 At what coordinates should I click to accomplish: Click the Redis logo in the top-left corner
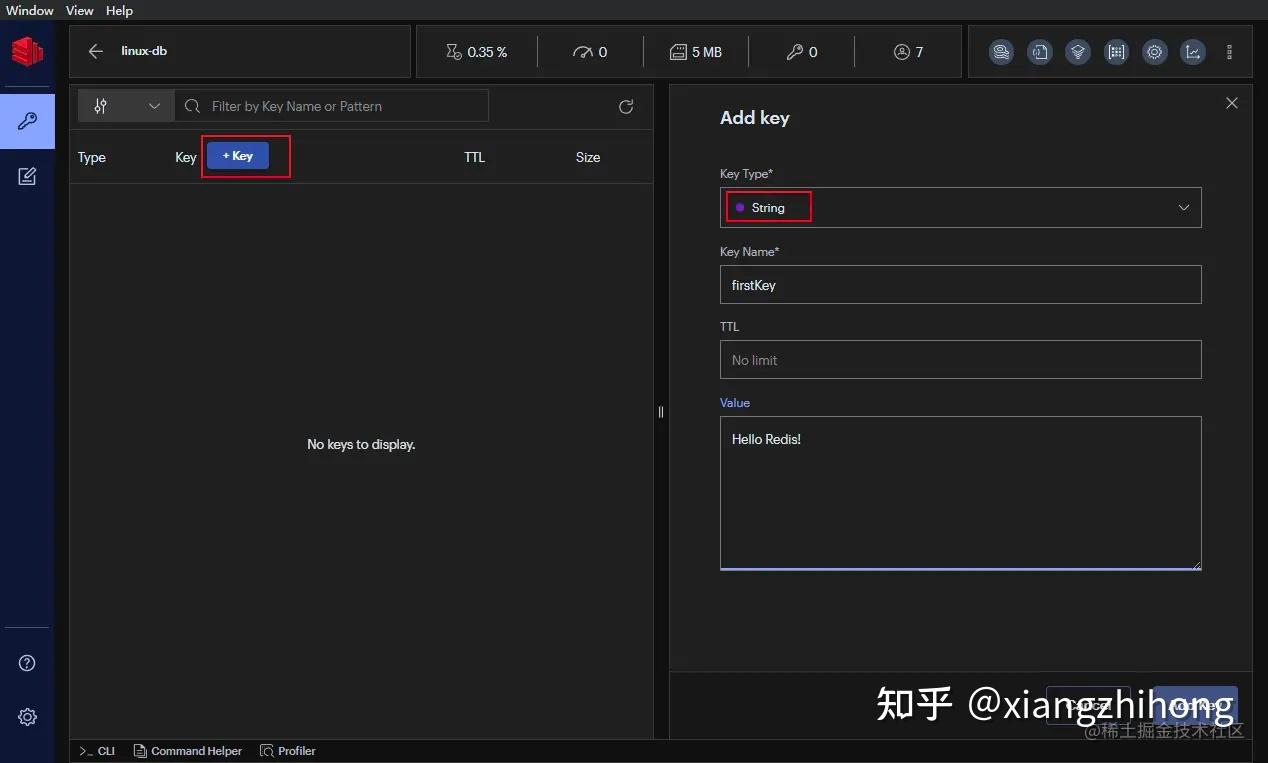[27, 51]
